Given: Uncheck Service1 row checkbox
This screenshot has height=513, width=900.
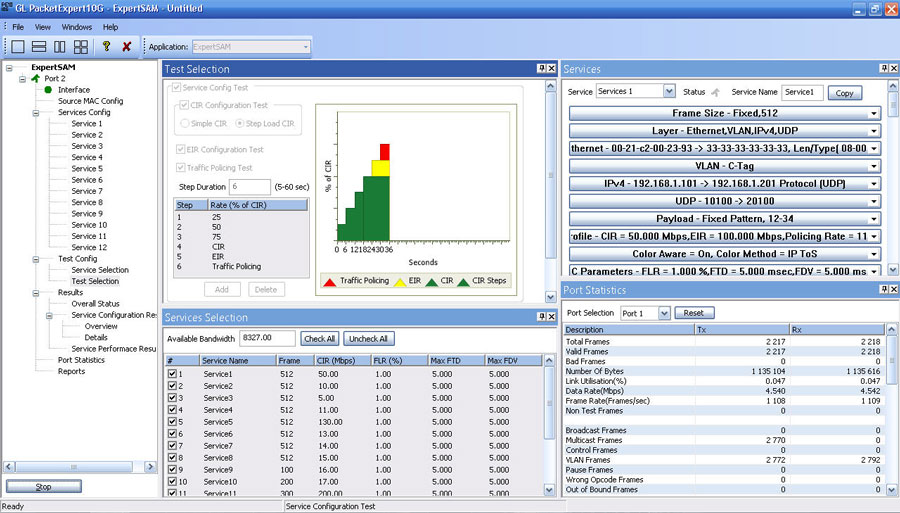Looking at the screenshot, I should [x=172, y=374].
